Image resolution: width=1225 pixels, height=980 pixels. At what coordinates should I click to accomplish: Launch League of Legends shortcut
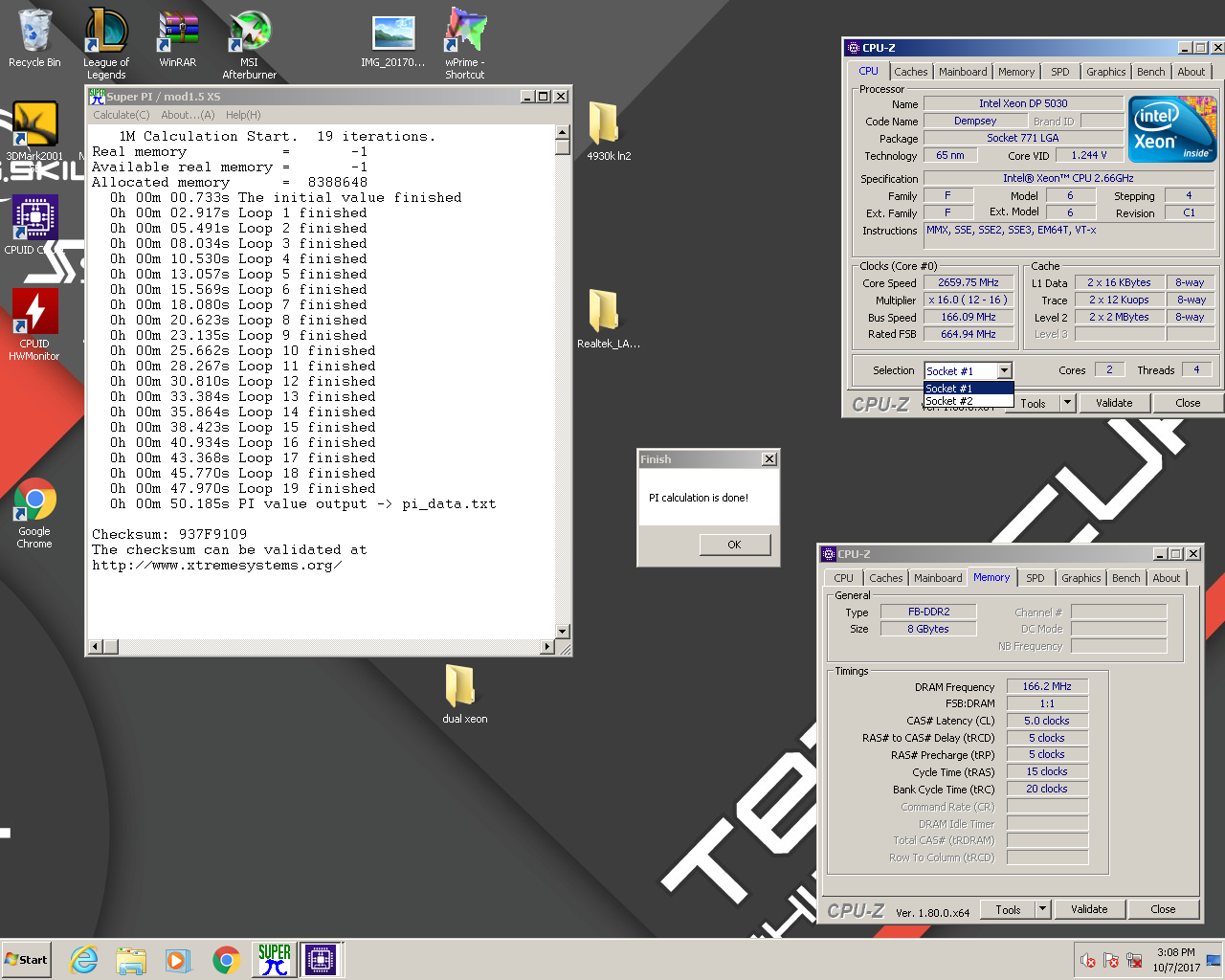tap(106, 43)
